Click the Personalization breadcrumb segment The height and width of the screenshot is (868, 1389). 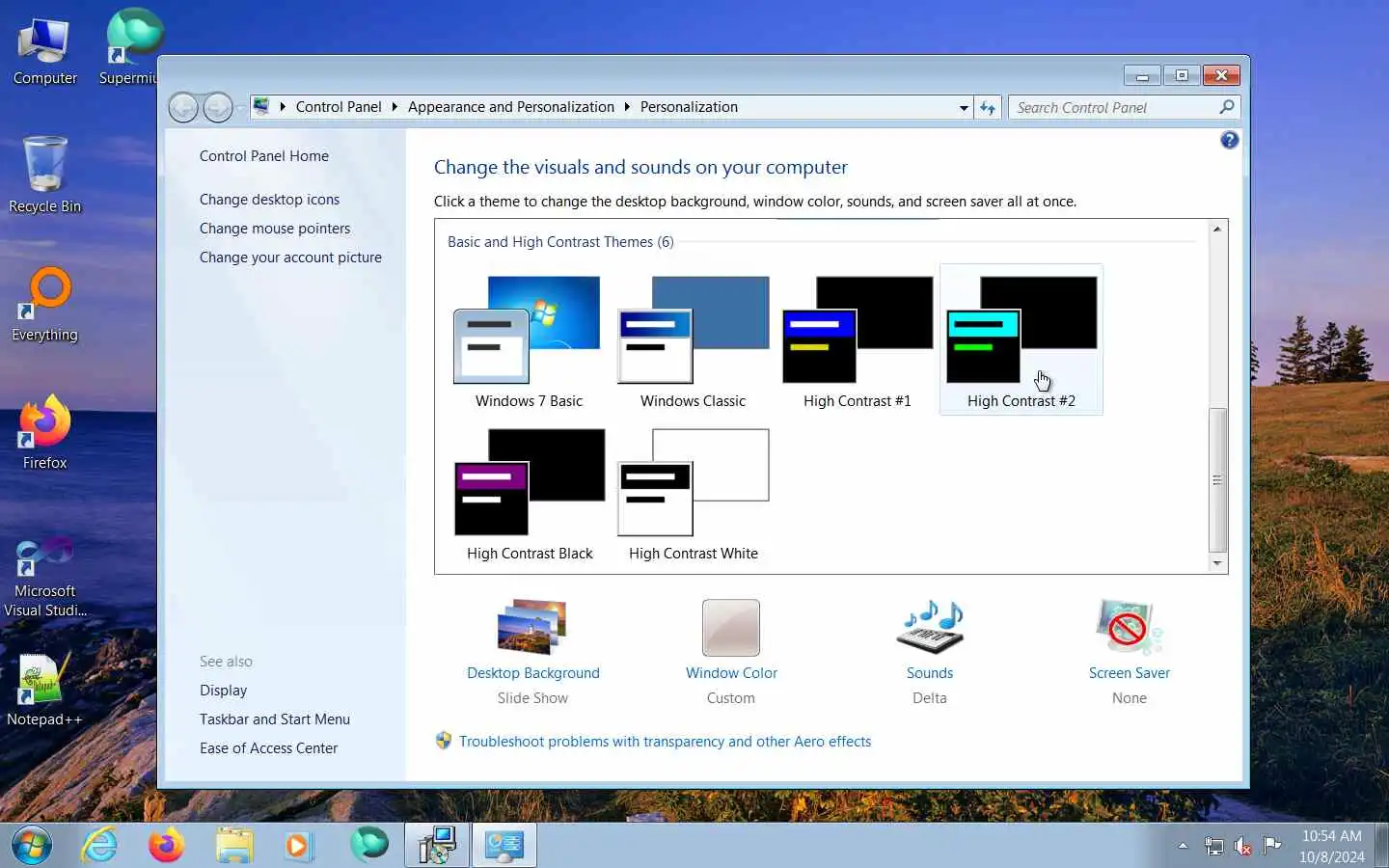pos(689,107)
